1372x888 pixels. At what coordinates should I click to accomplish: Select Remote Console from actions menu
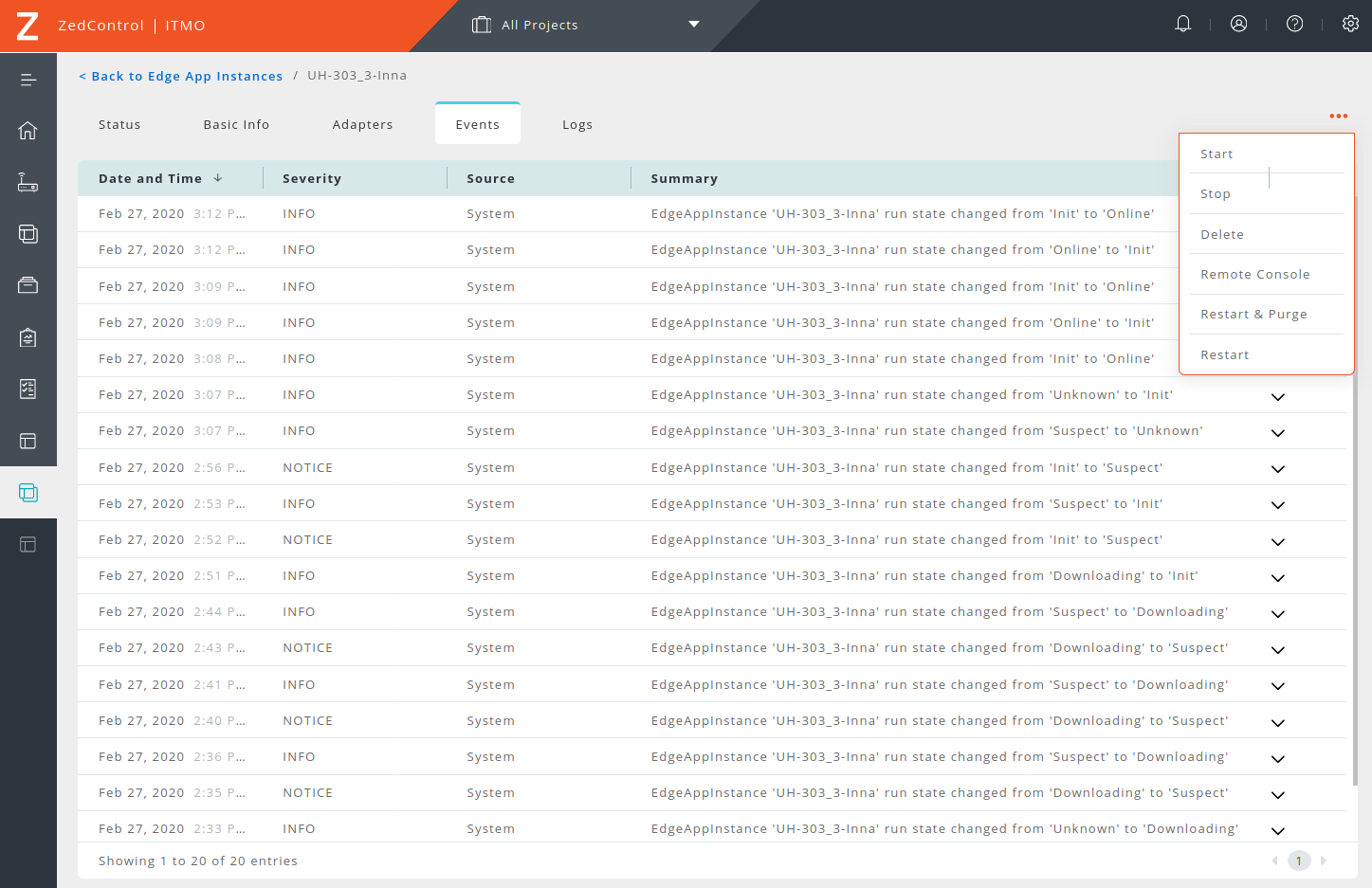(1254, 274)
